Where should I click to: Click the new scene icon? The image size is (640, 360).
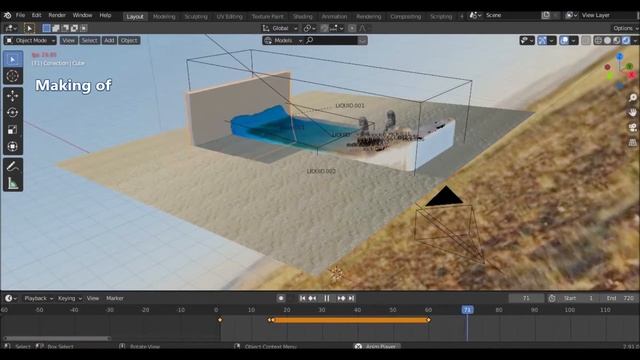point(545,16)
